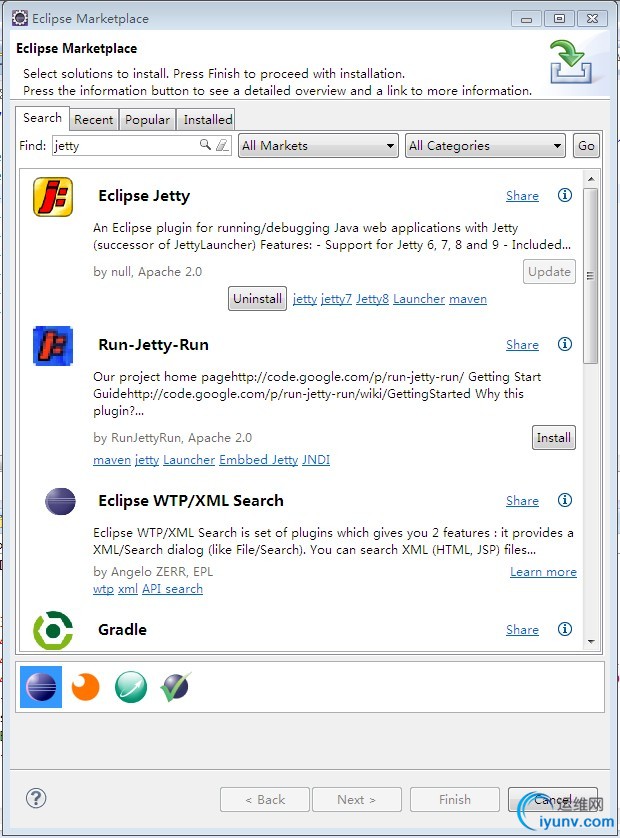The image size is (620, 838).
Task: Click the Eclipse Marketplace title bar icon
Action: [20, 18]
